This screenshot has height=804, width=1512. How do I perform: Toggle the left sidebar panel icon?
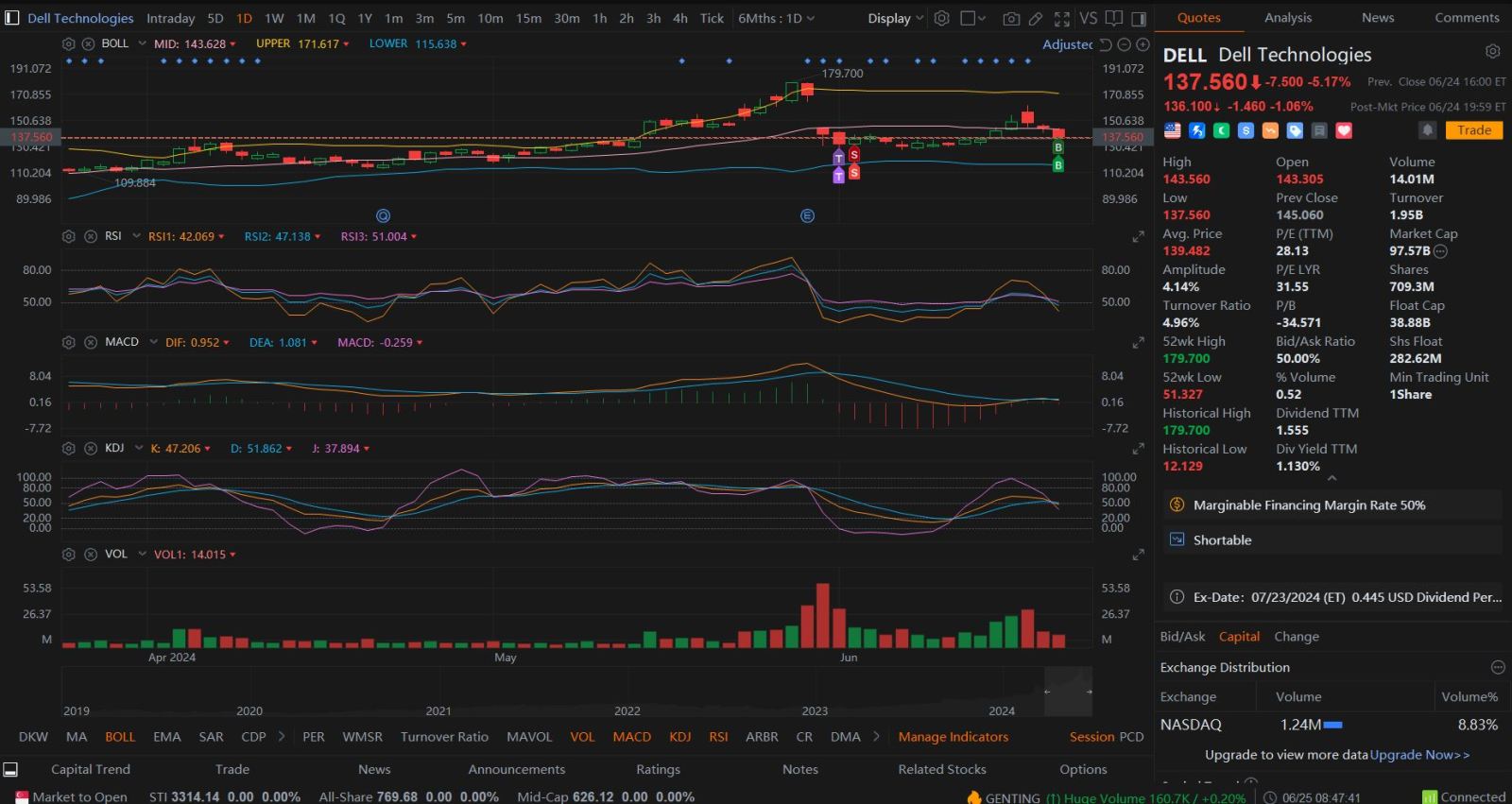pyautogui.click(x=11, y=18)
